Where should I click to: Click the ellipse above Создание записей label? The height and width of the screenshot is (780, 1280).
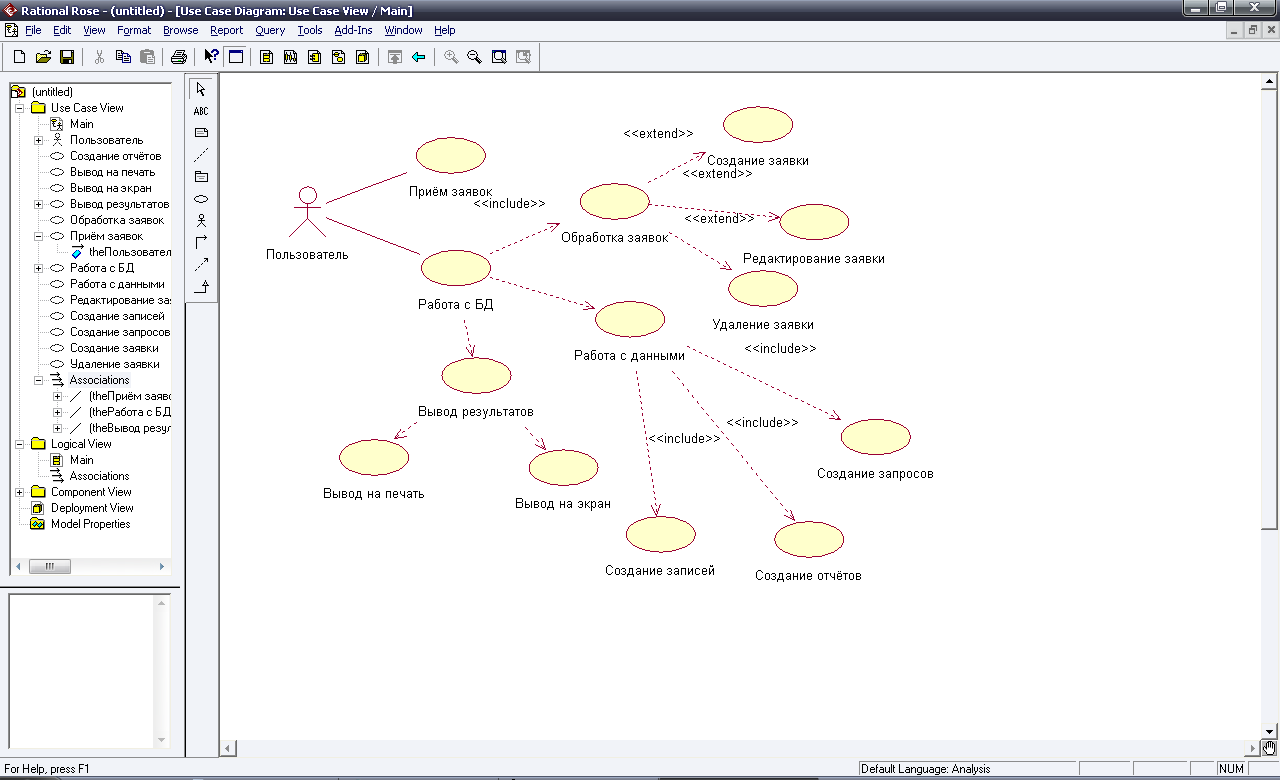660,534
